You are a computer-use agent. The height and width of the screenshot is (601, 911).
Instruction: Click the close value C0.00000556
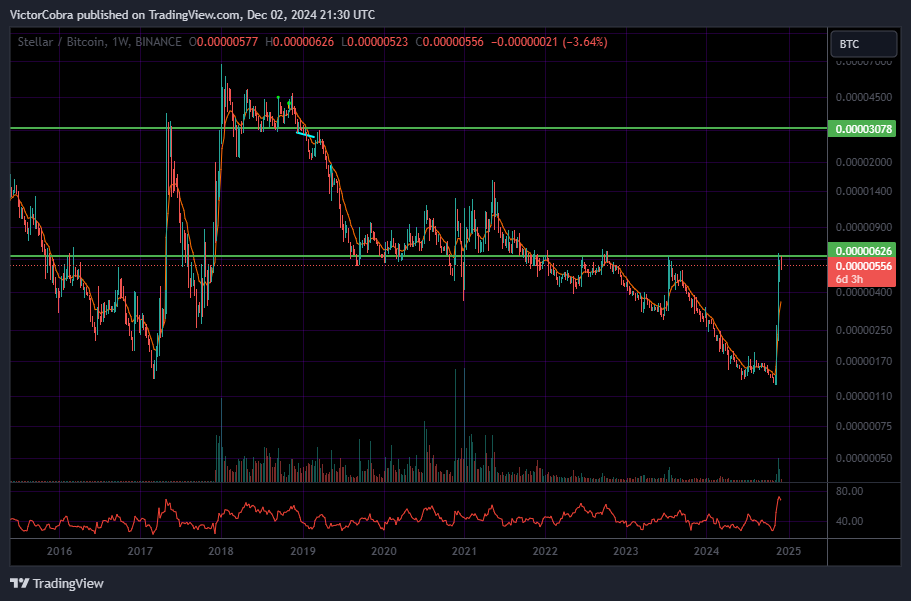pos(449,42)
